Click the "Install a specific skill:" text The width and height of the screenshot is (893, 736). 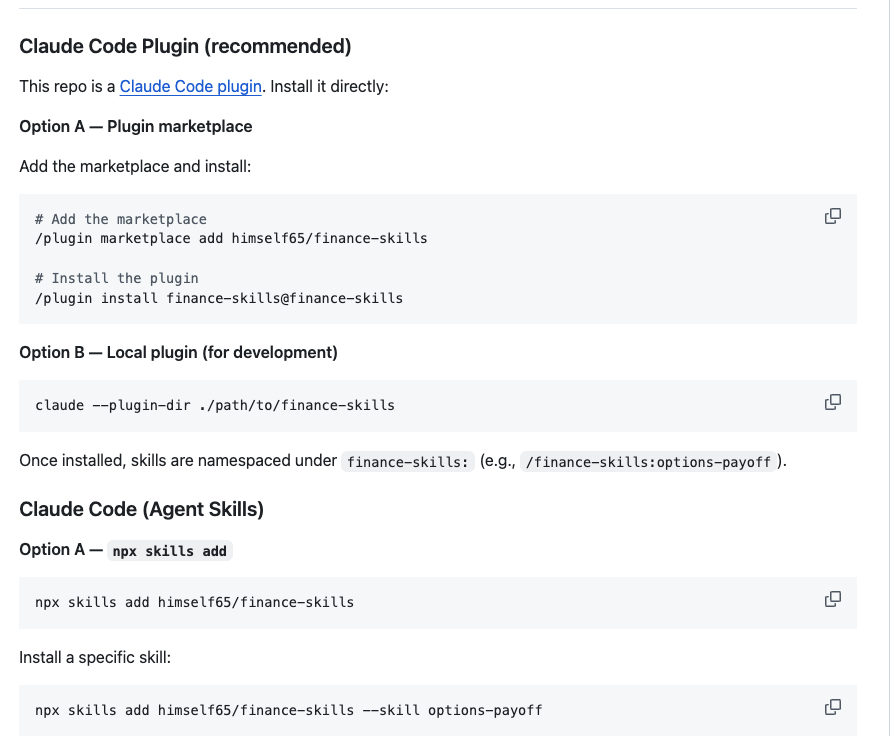point(95,657)
